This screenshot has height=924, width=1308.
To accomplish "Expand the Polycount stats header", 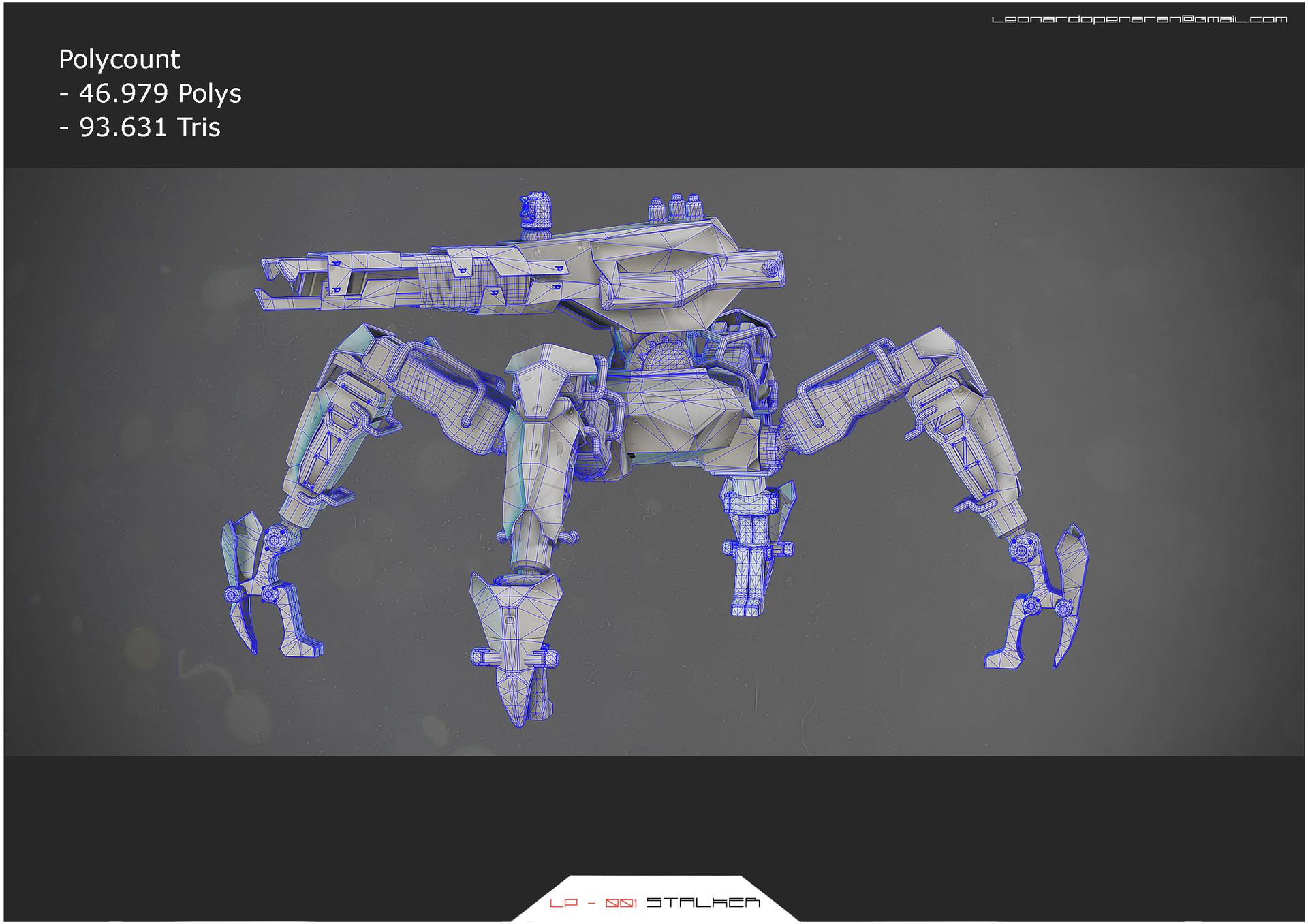I will click(x=119, y=60).
